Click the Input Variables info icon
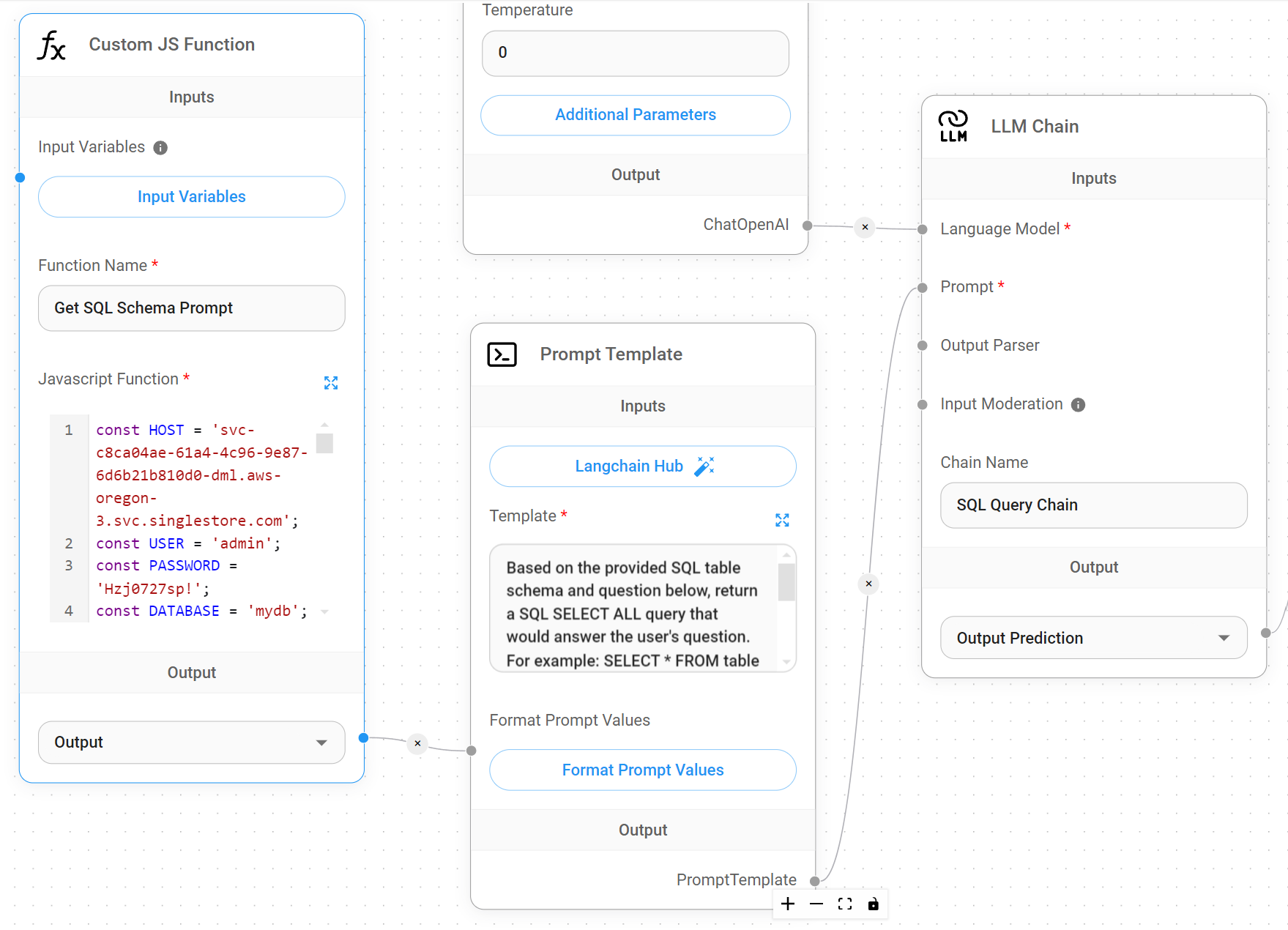This screenshot has height=930, width=1288. 160,148
